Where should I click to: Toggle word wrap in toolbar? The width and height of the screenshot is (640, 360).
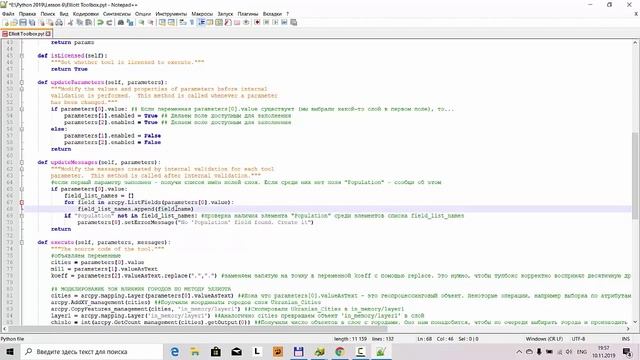pyautogui.click(x=182, y=22)
